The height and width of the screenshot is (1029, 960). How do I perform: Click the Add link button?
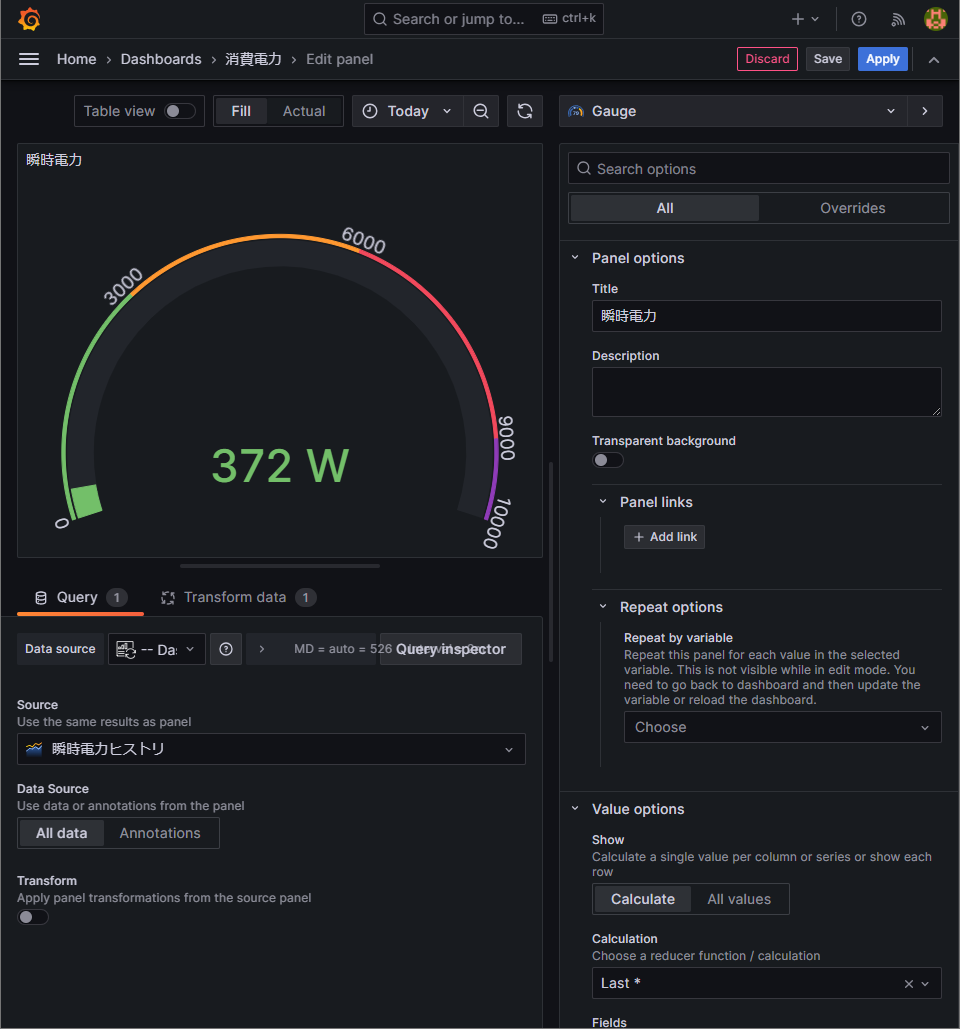[664, 537]
